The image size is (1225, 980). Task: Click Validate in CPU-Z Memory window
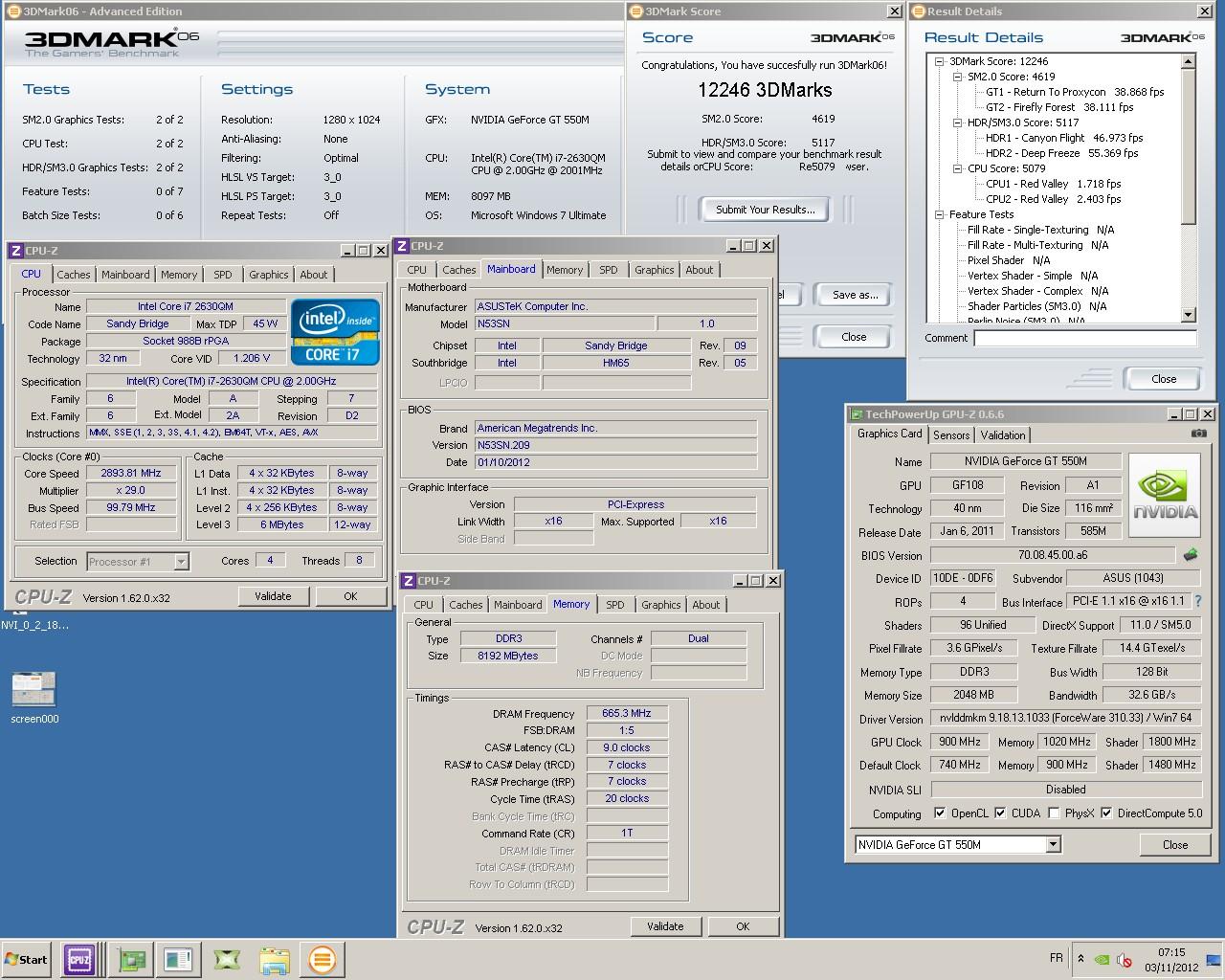[665, 926]
